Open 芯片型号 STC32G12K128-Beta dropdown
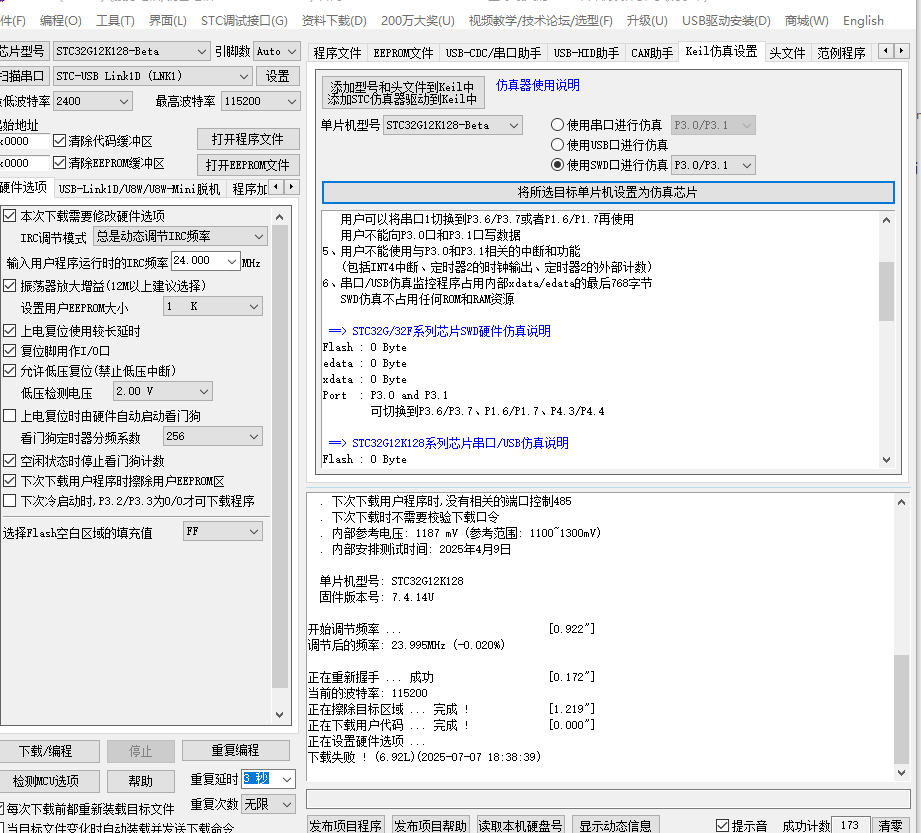Viewport: 921px width, 833px height. (x=132, y=51)
